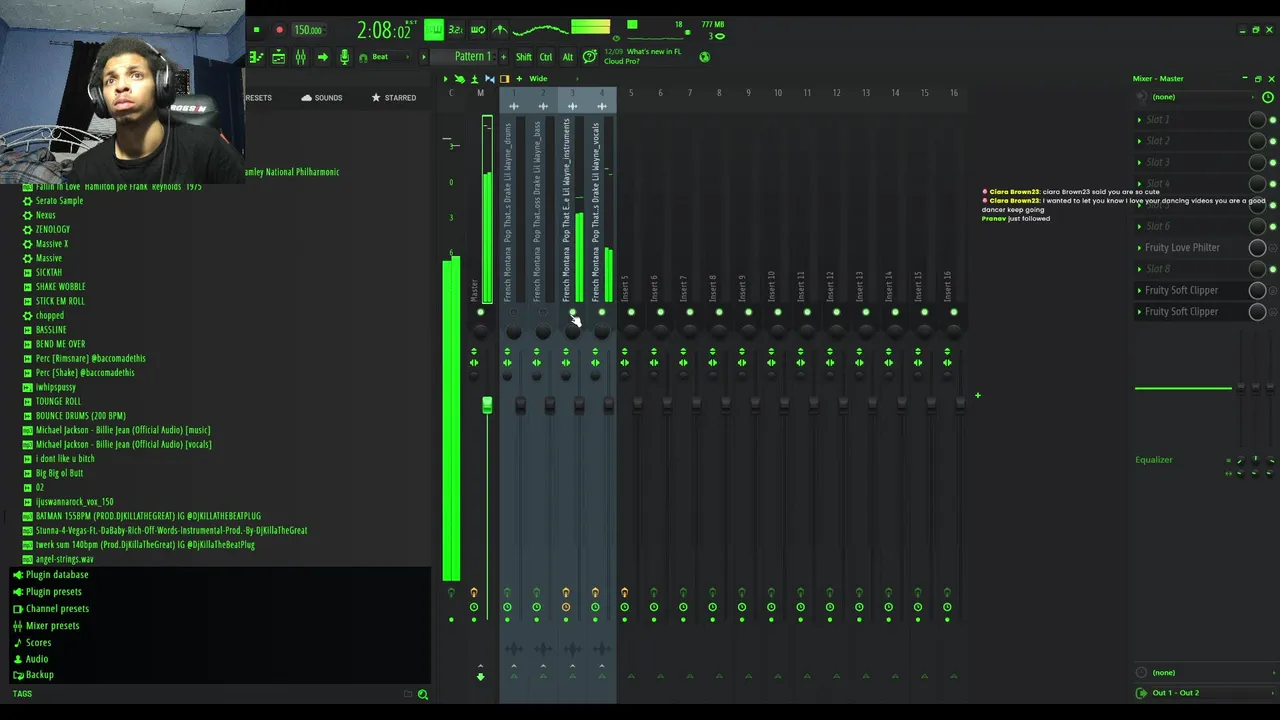Add new pattern with plus button

[x=503, y=57]
